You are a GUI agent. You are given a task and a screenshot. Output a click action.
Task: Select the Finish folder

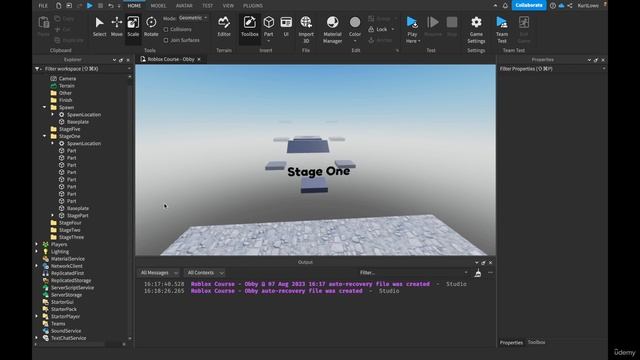(x=65, y=100)
